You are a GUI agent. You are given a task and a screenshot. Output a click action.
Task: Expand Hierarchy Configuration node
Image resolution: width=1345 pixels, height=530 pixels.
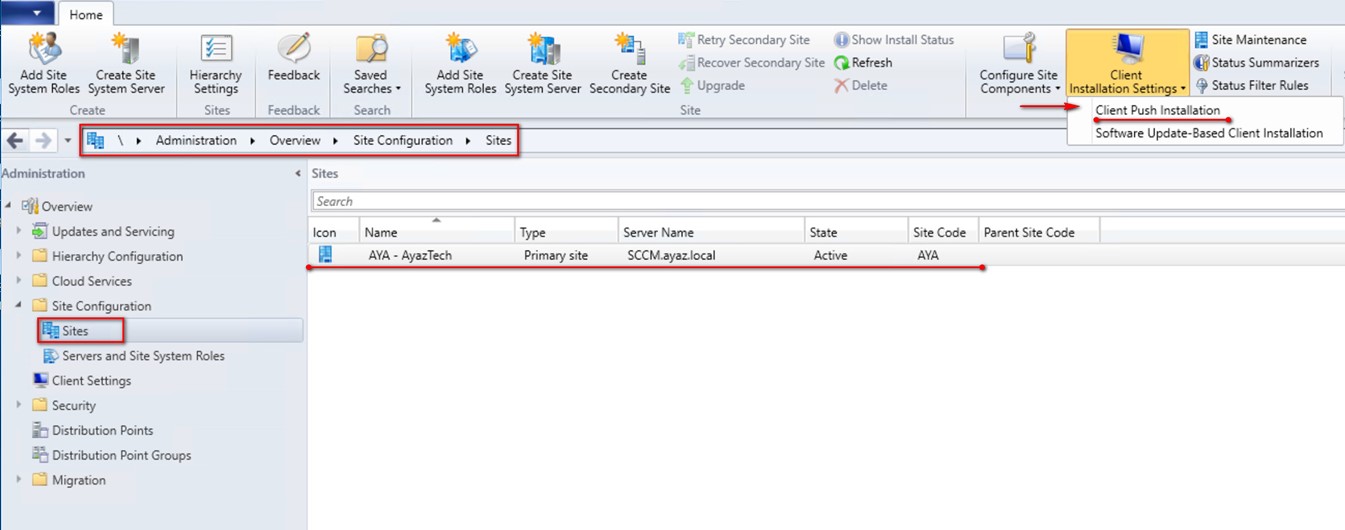coord(18,256)
